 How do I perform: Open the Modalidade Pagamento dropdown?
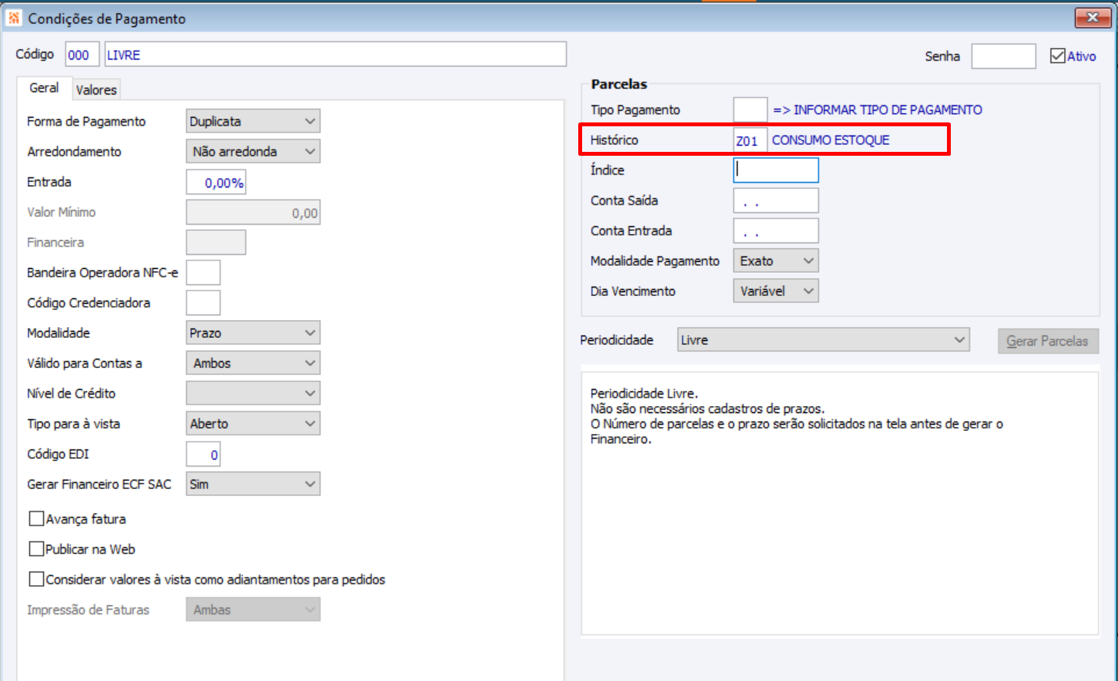point(776,260)
